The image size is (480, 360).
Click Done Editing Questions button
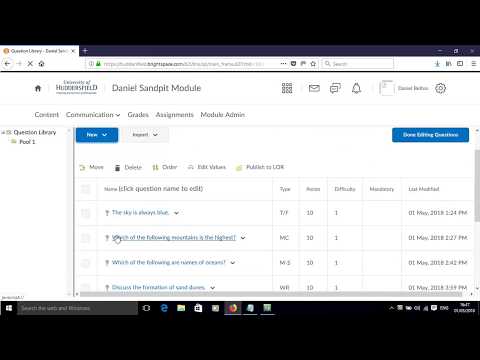point(430,135)
